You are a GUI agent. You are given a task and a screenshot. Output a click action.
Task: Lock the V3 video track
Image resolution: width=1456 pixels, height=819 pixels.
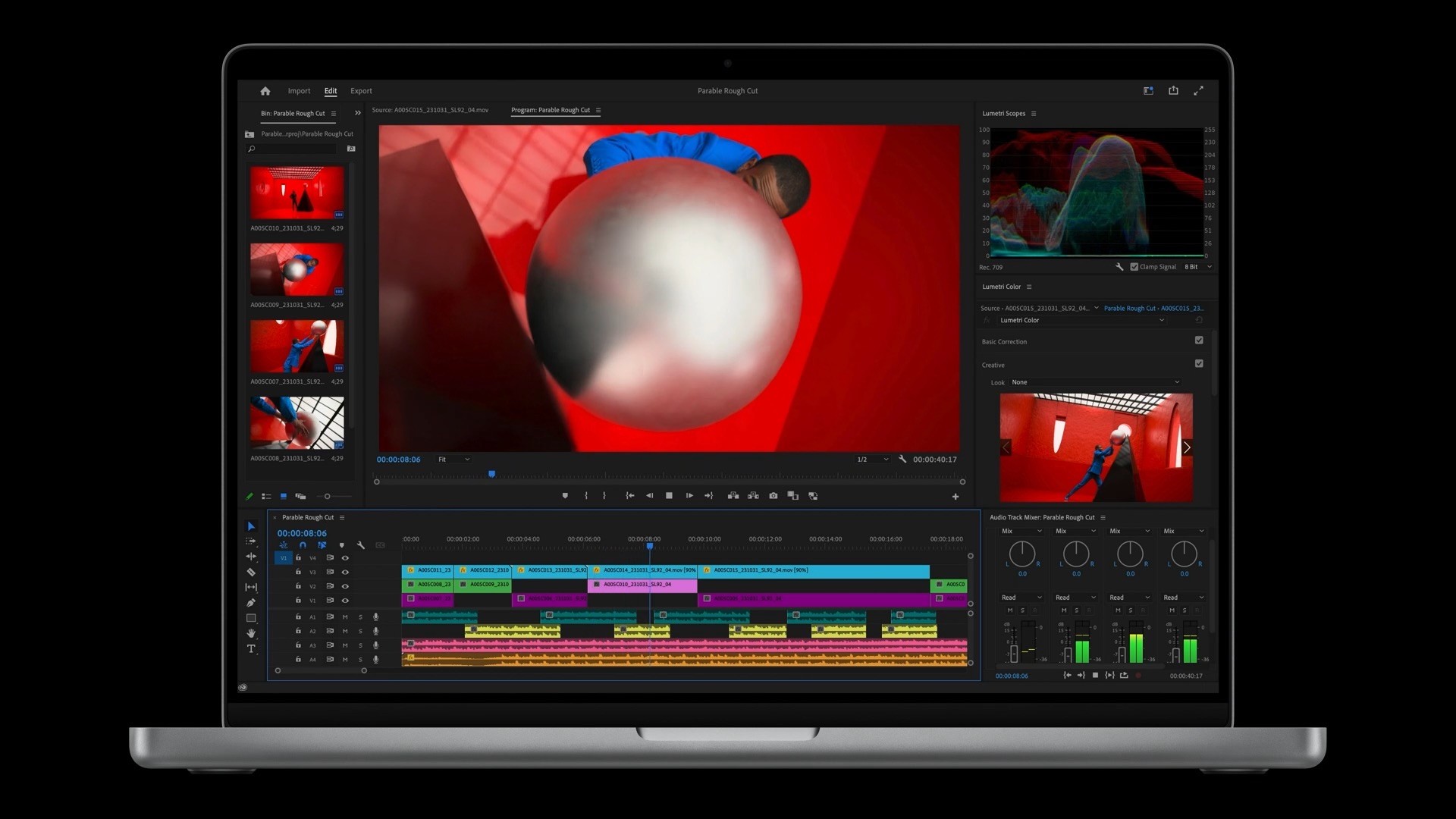298,573
